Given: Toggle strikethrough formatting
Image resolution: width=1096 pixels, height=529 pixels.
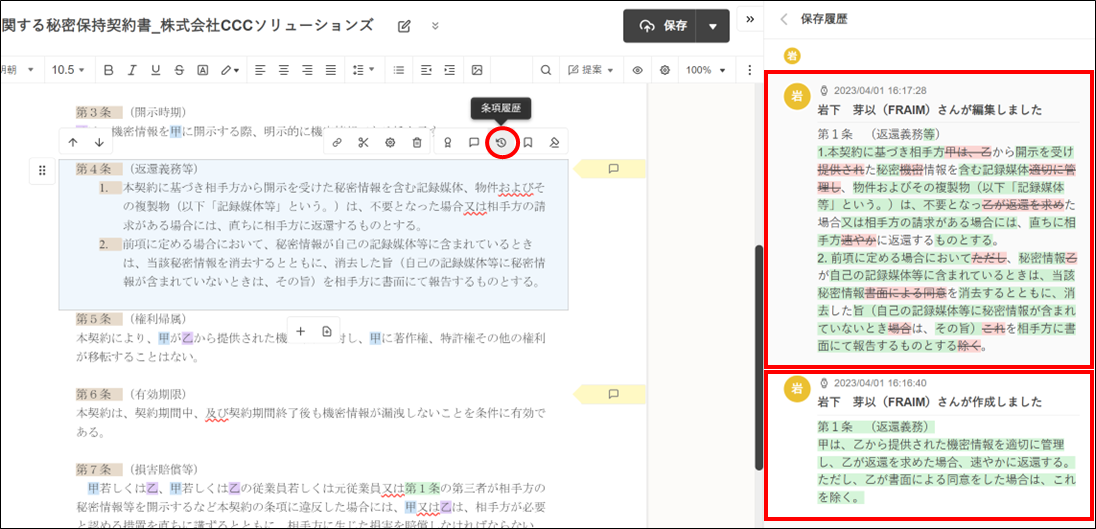Looking at the screenshot, I should (x=179, y=70).
